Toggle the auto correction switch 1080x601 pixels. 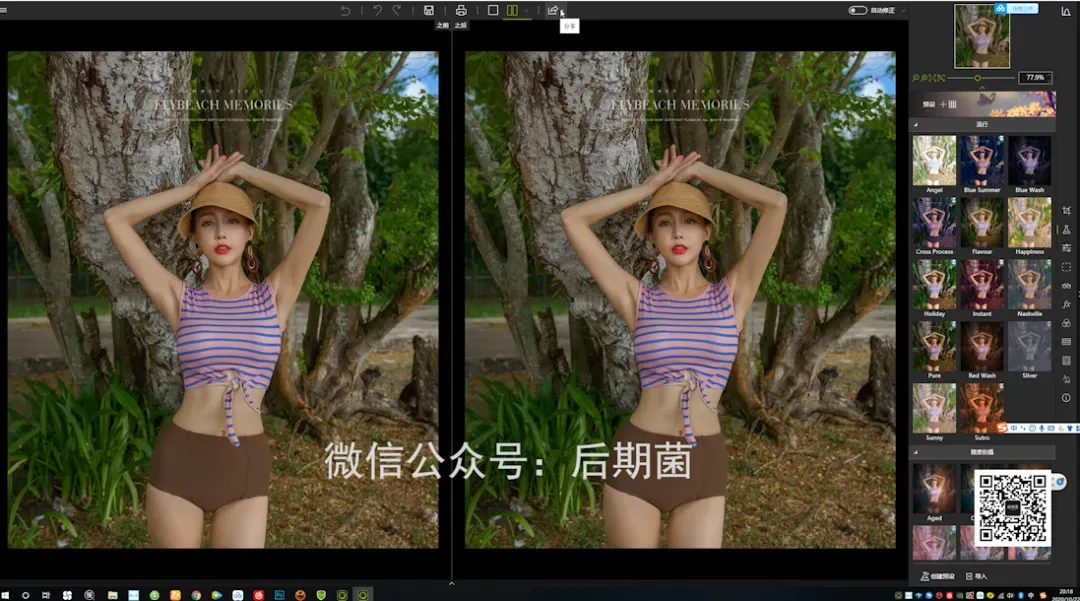coord(858,10)
